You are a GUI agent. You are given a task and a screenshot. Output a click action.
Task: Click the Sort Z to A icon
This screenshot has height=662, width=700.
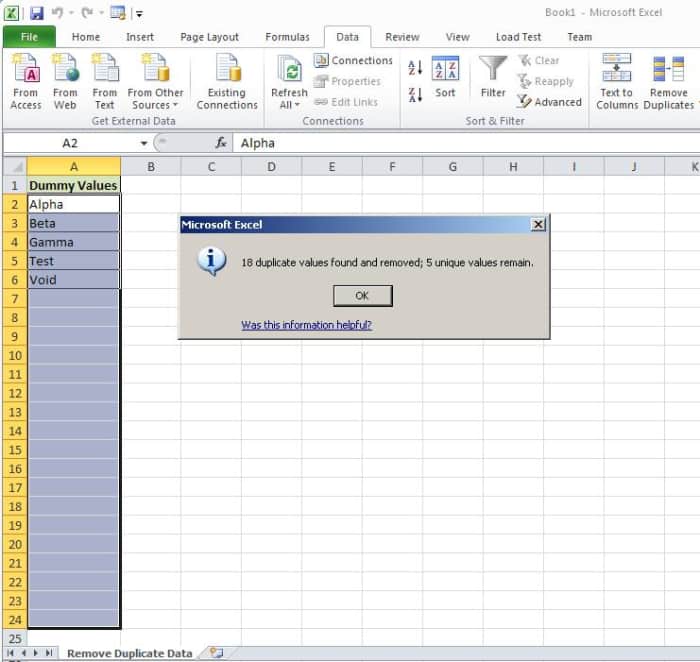coord(416,94)
